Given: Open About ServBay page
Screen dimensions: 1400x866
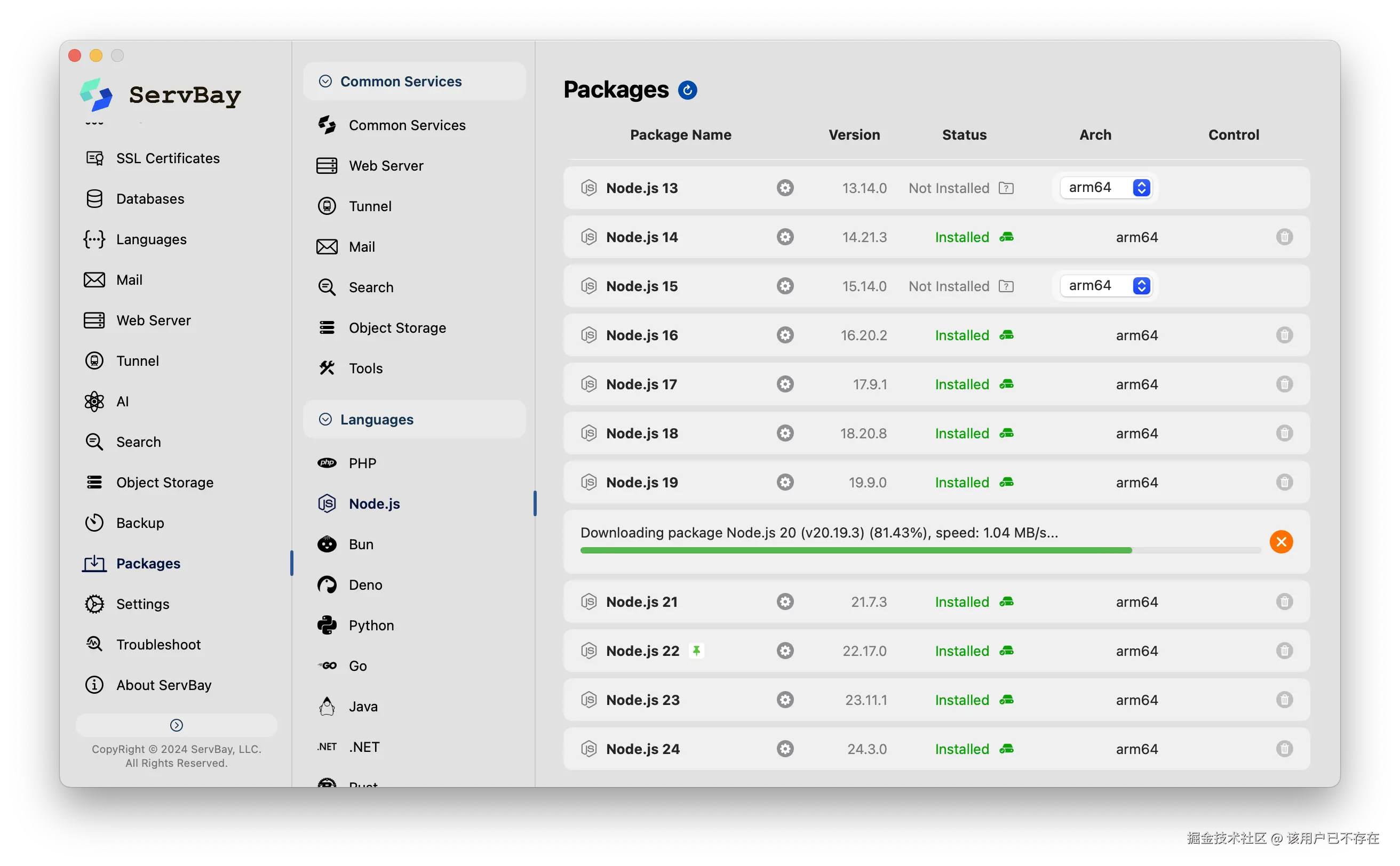Looking at the screenshot, I should [x=163, y=685].
